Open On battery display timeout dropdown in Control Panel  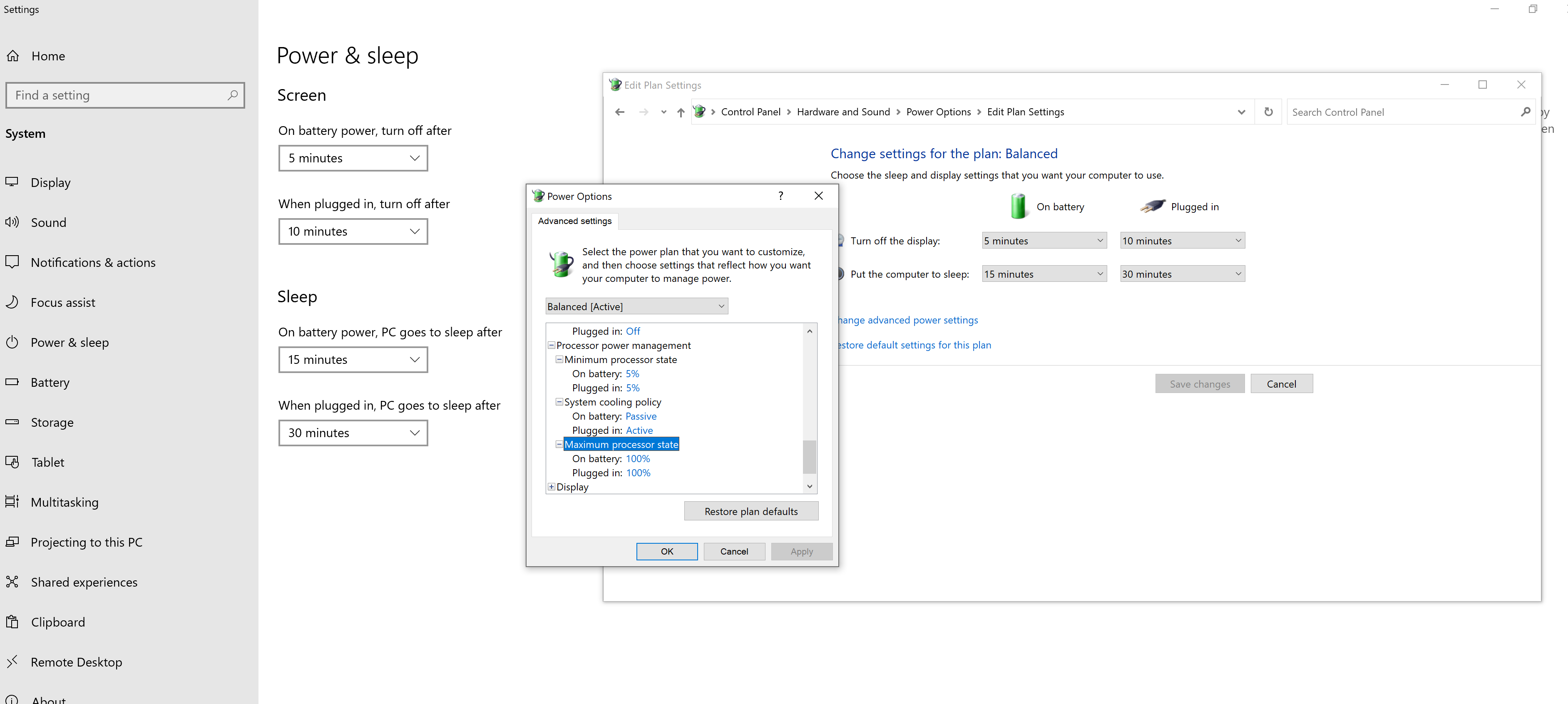tap(1044, 241)
